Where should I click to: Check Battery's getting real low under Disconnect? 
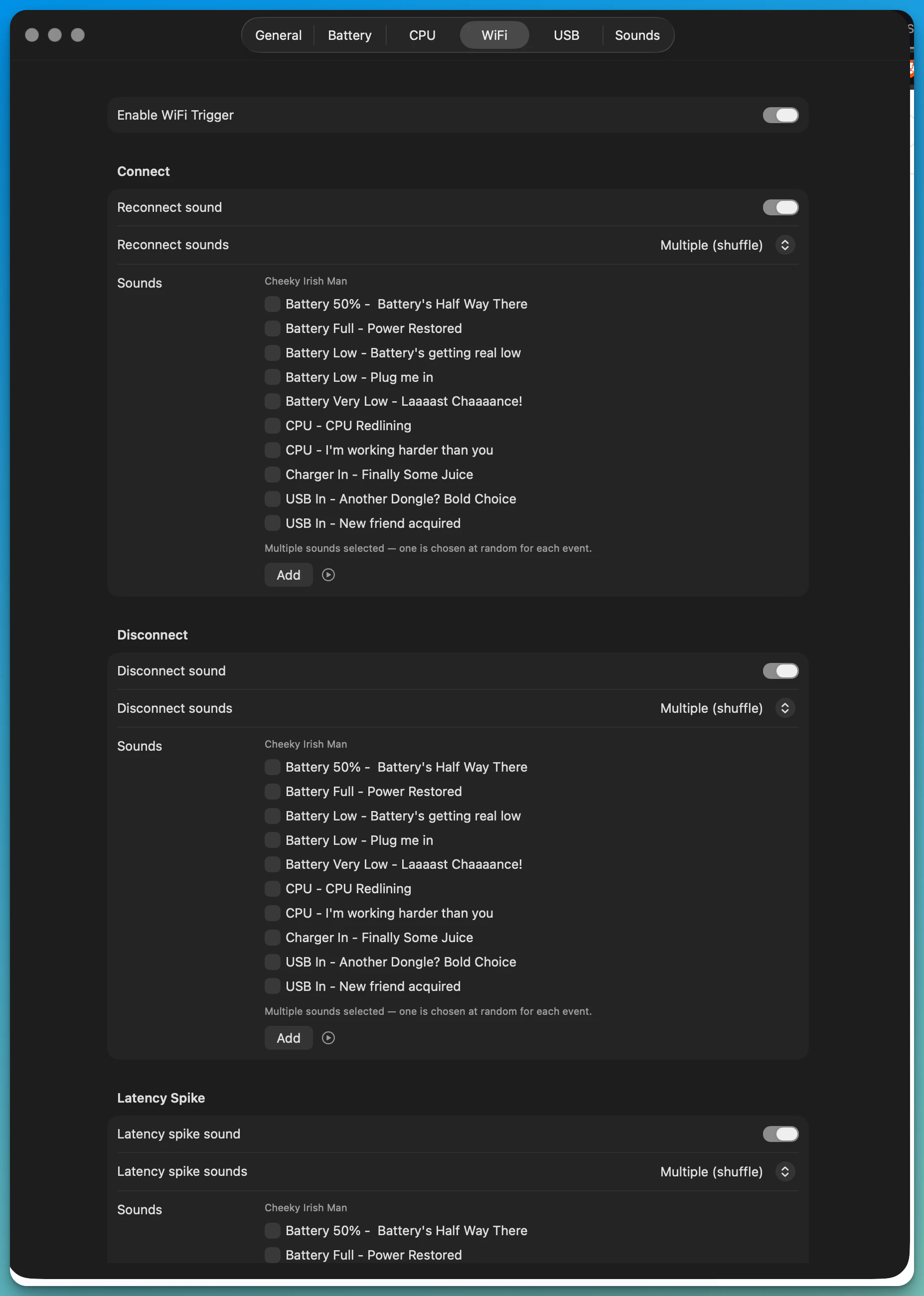(x=273, y=816)
